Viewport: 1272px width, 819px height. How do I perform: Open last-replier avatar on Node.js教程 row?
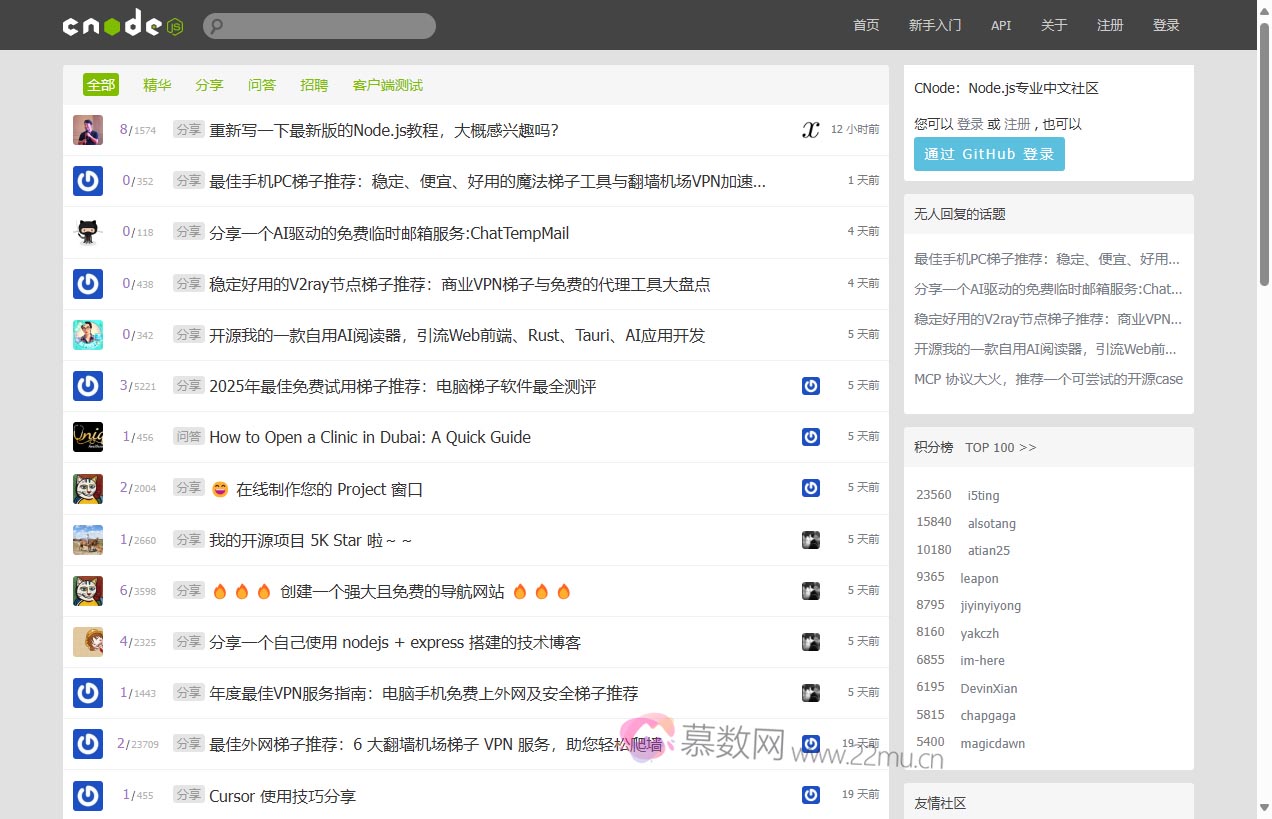tap(811, 130)
